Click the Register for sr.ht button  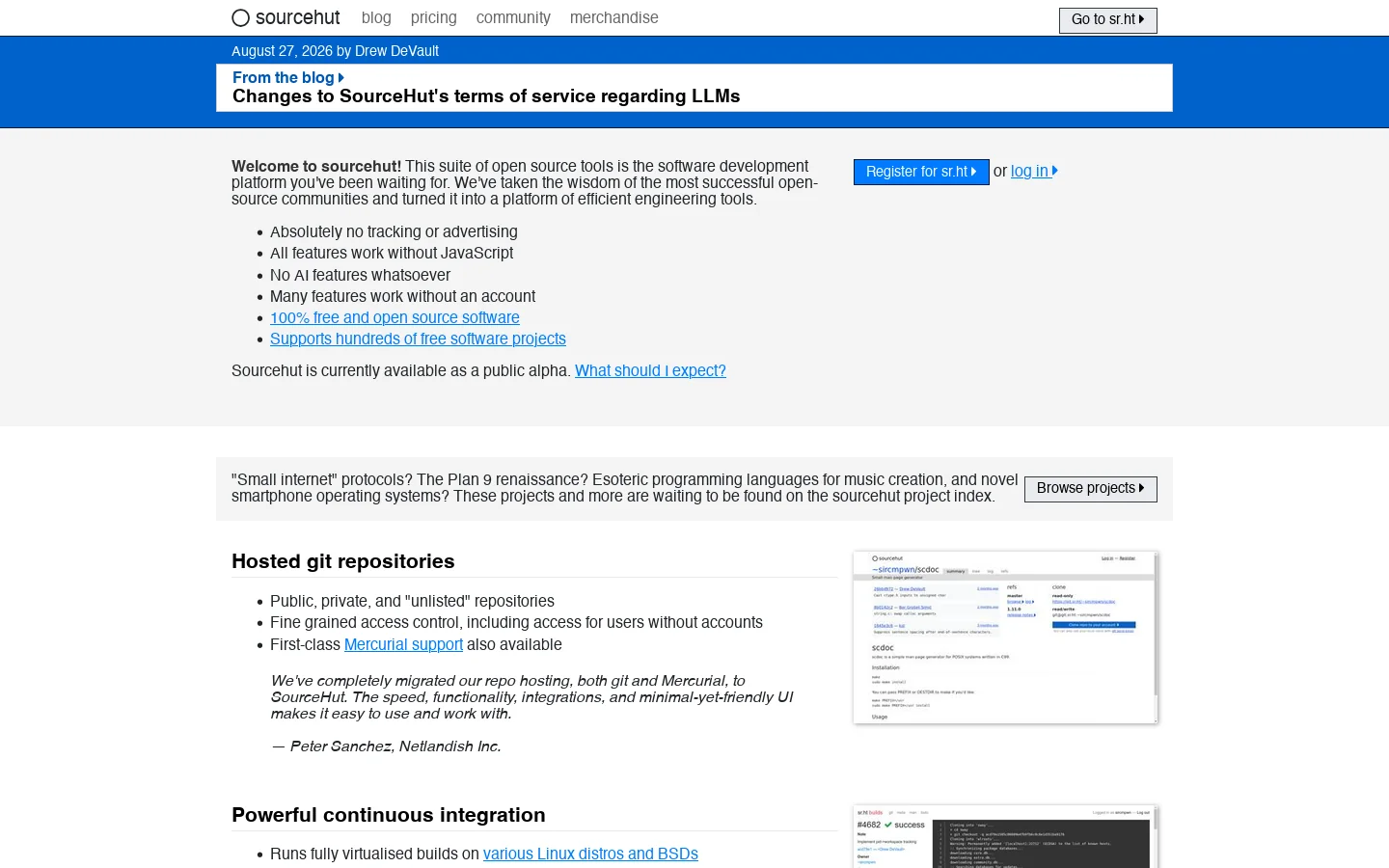click(921, 172)
